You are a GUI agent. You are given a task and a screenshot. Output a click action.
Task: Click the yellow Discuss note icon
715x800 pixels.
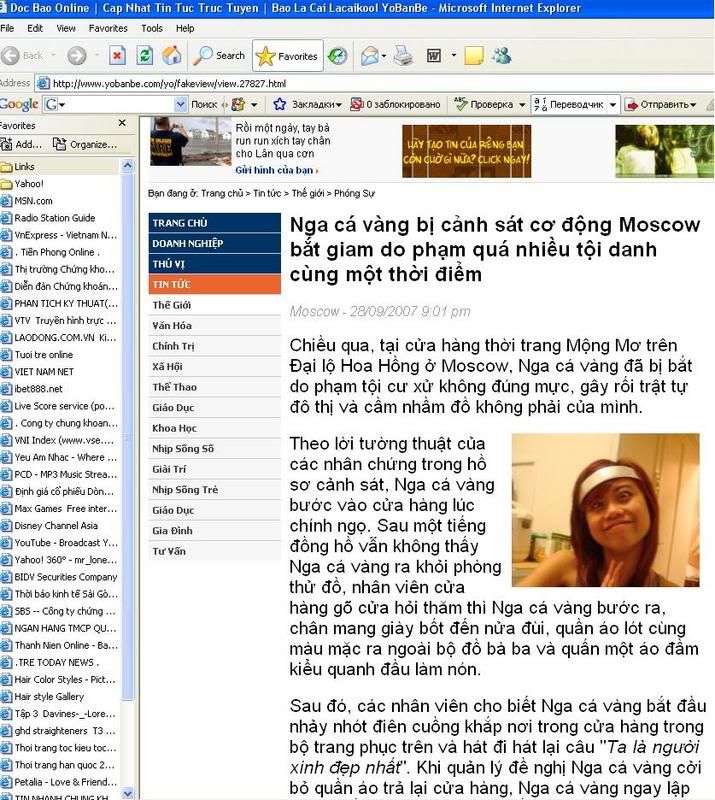coord(474,55)
